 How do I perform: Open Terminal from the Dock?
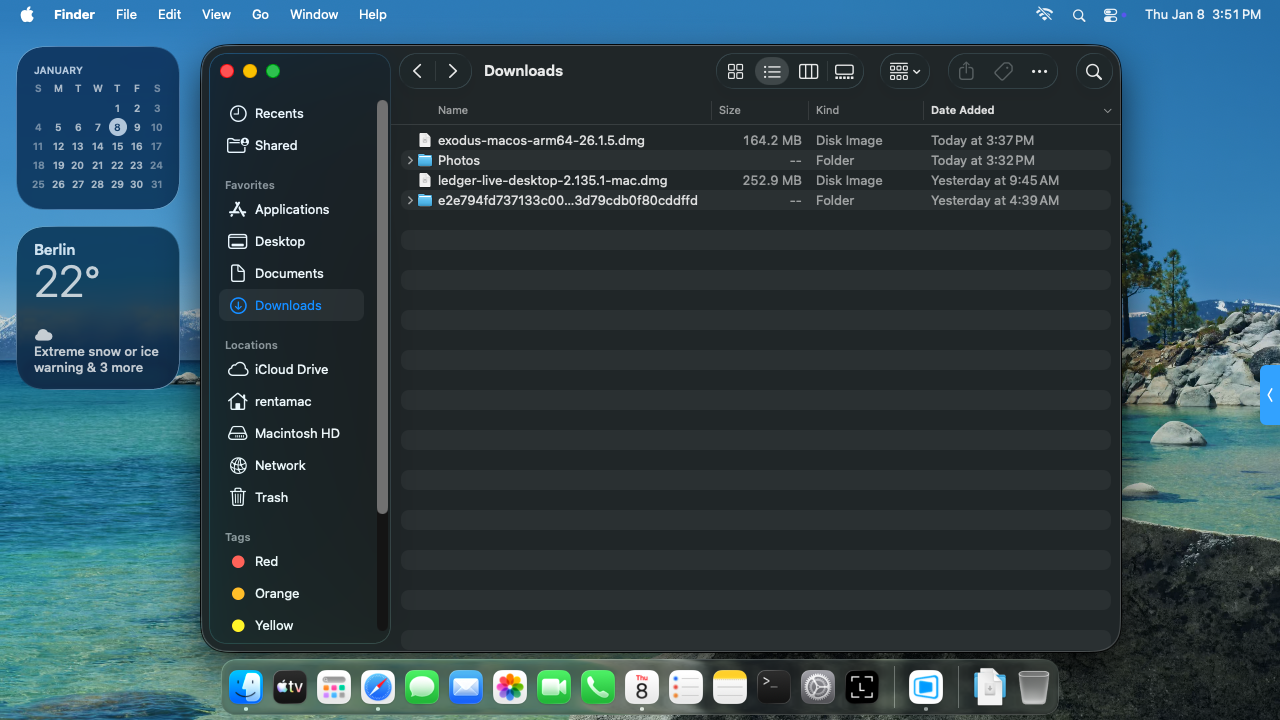(x=773, y=687)
